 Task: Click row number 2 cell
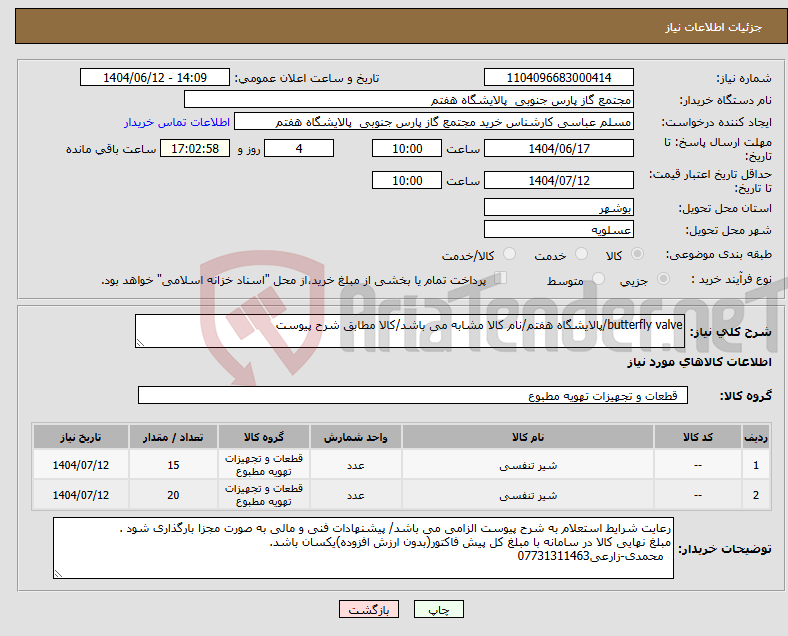click(755, 495)
